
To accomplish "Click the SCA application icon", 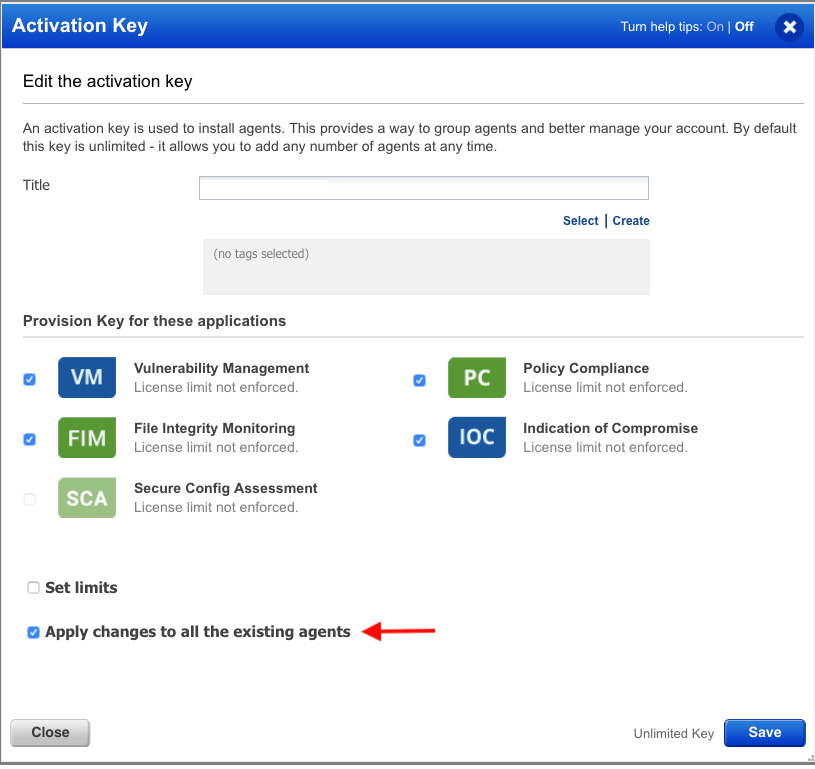I will tap(86, 497).
